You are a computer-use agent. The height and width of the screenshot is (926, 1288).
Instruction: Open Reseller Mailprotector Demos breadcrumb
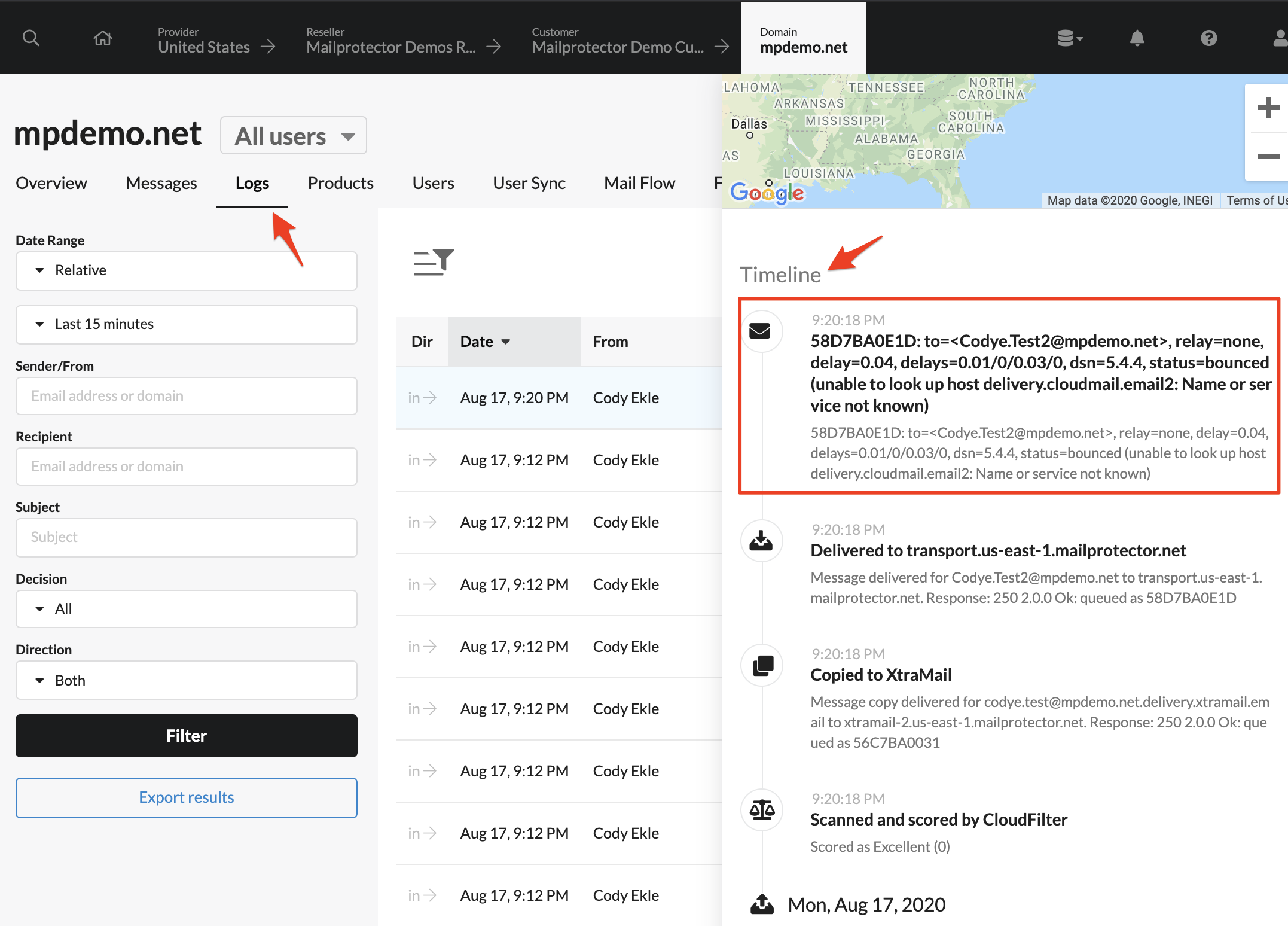point(391,40)
